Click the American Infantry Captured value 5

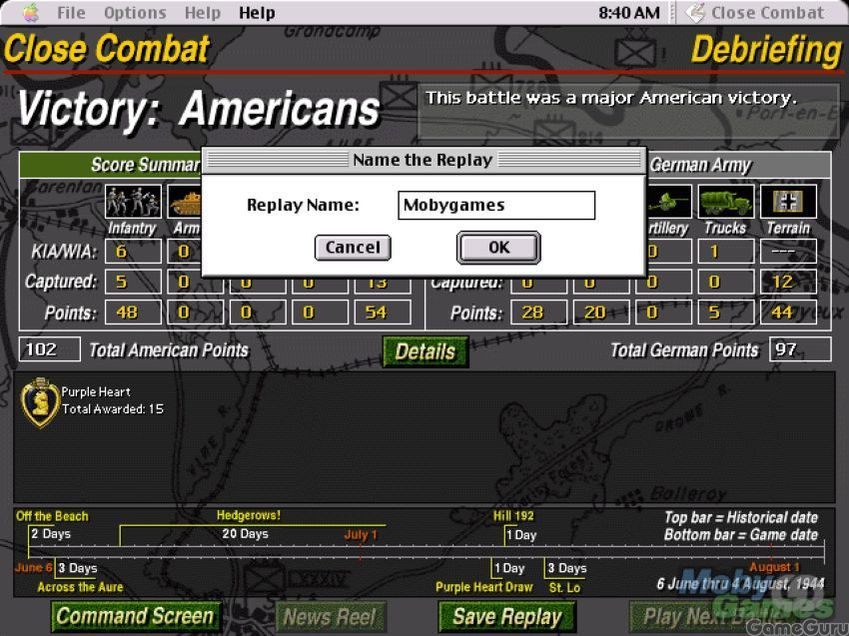click(133, 282)
